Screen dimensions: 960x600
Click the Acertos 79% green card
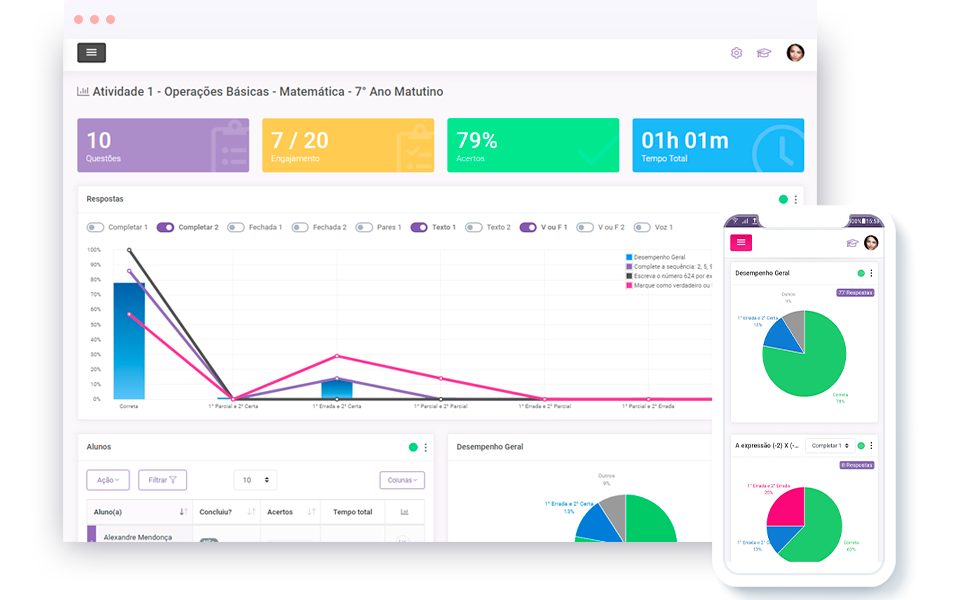pyautogui.click(x=532, y=146)
